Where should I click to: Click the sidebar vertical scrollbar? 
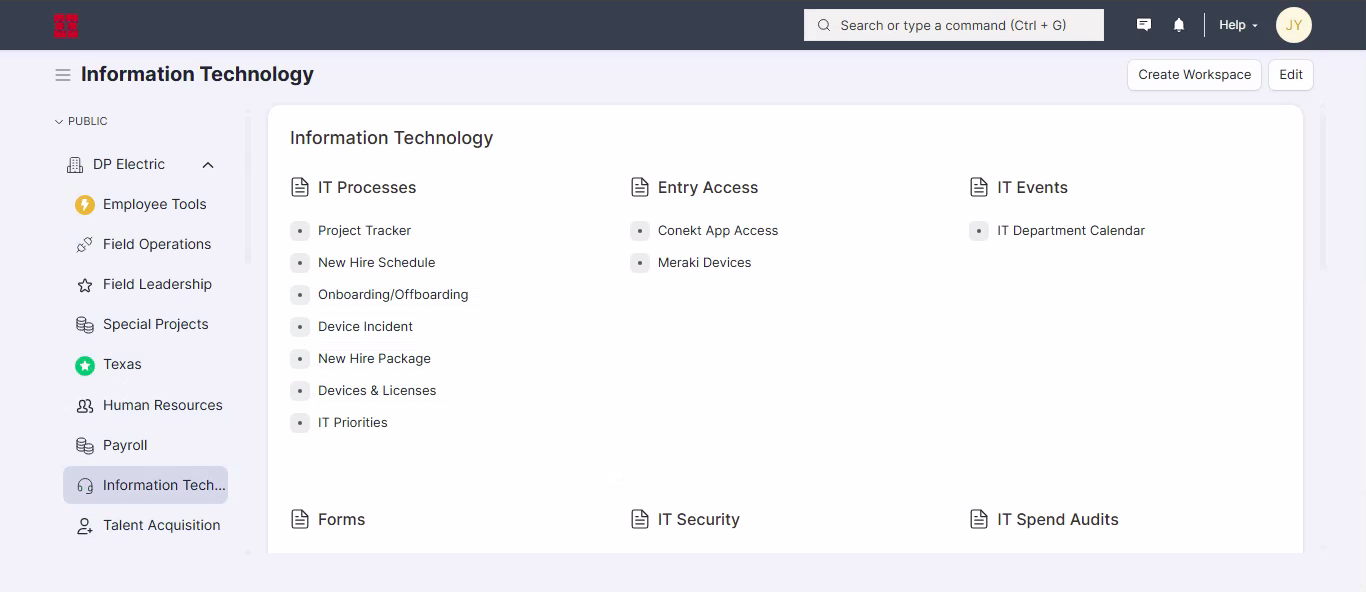tap(248, 190)
